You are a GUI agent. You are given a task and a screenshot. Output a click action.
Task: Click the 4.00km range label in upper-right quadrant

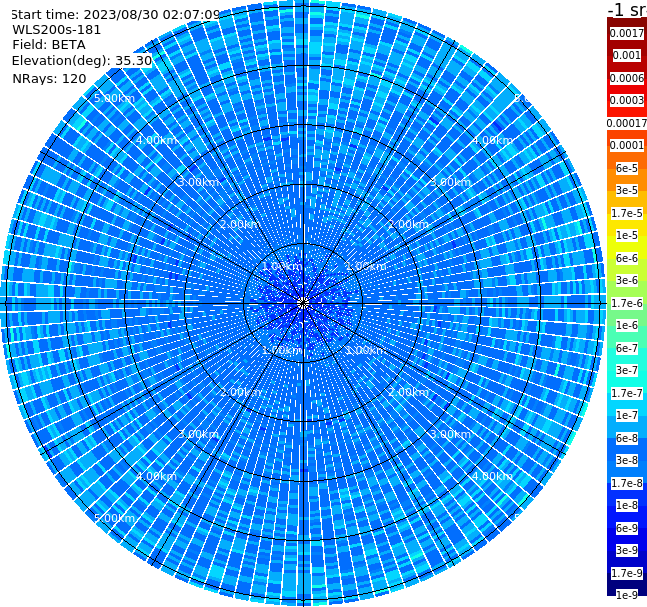[492, 140]
